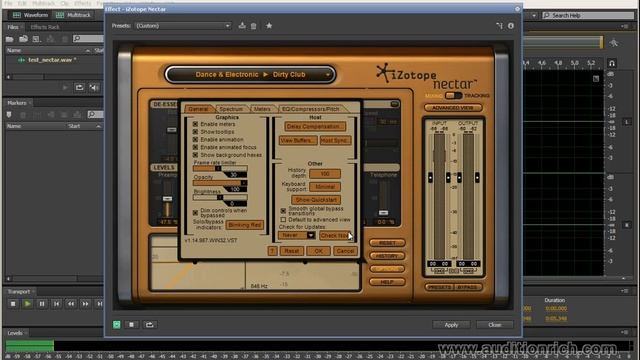Toggle Show background hazes checkbox
Screen dimensions: 640x360
point(195,155)
